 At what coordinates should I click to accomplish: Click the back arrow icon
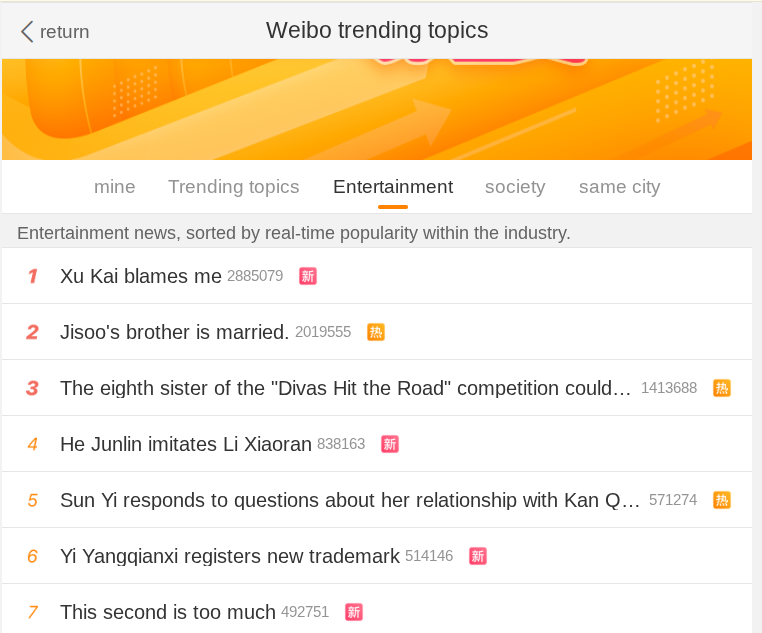(27, 31)
